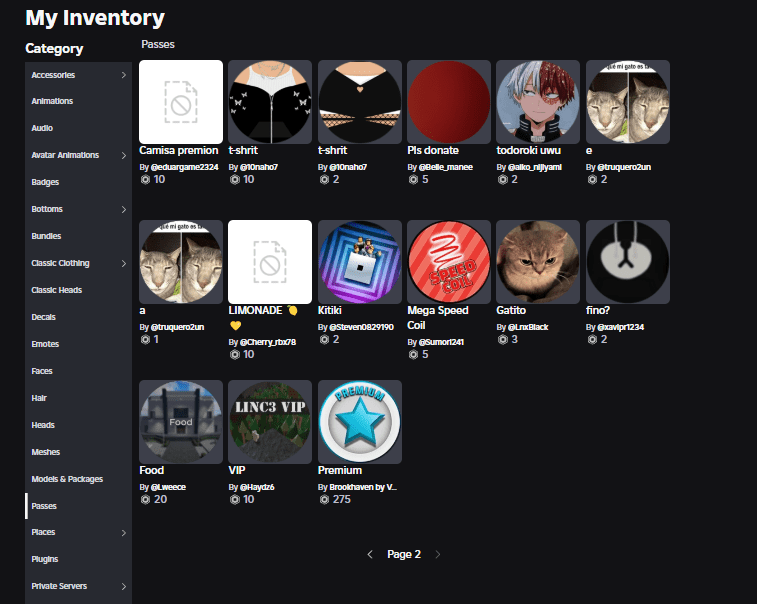Open the Kitiki pass thumbnail
This screenshot has height=604, width=757.
point(359,262)
